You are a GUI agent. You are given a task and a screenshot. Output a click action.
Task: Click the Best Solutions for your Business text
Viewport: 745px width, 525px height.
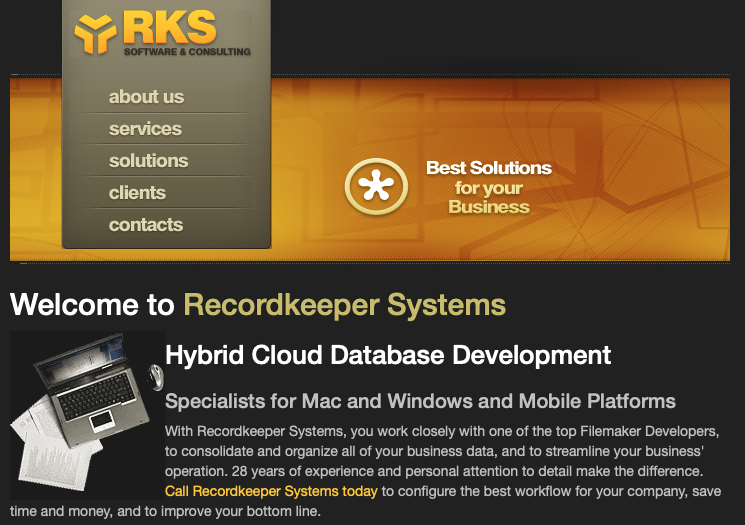[489, 187]
